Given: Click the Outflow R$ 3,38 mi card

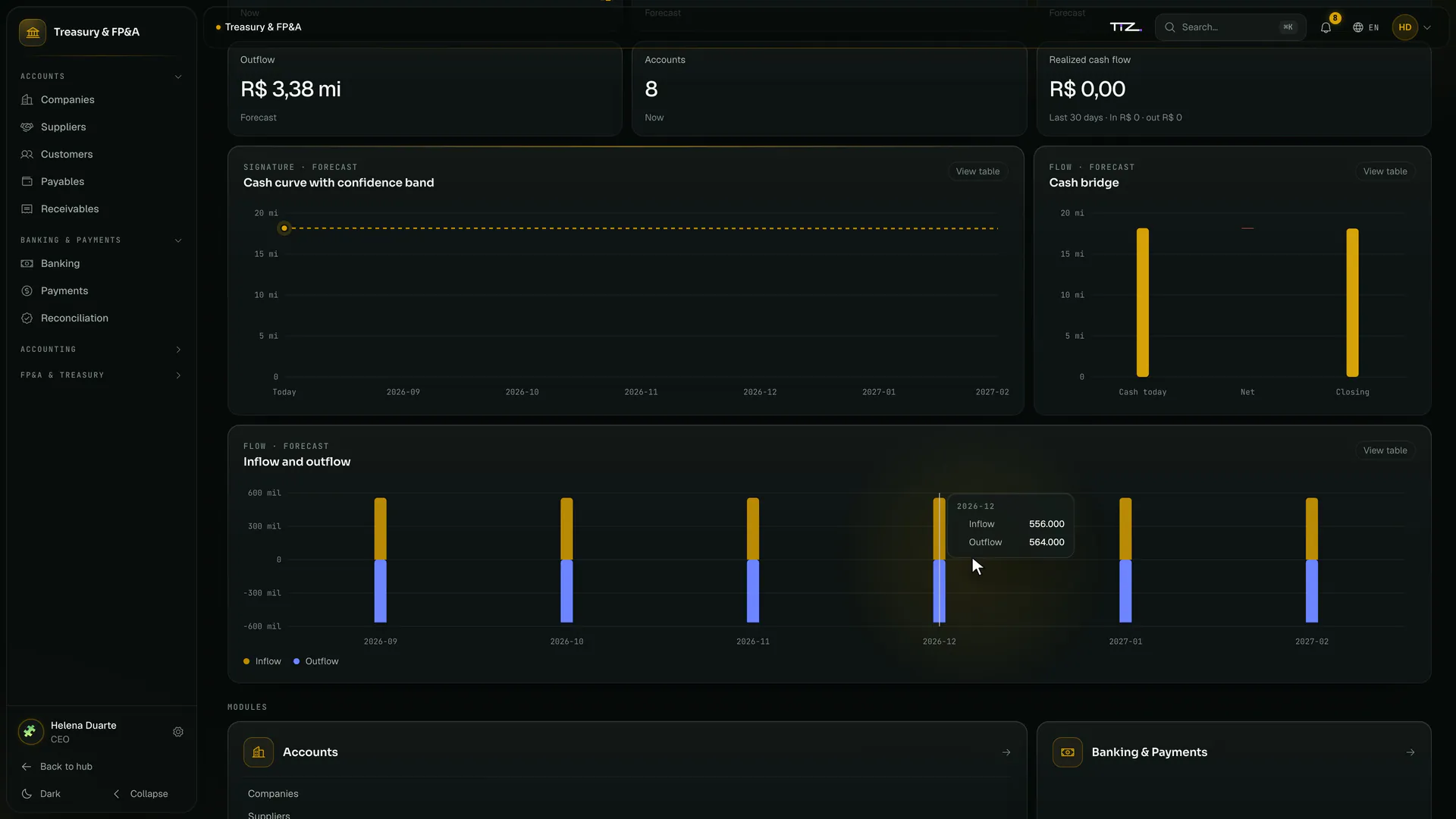Looking at the screenshot, I should tap(425, 89).
